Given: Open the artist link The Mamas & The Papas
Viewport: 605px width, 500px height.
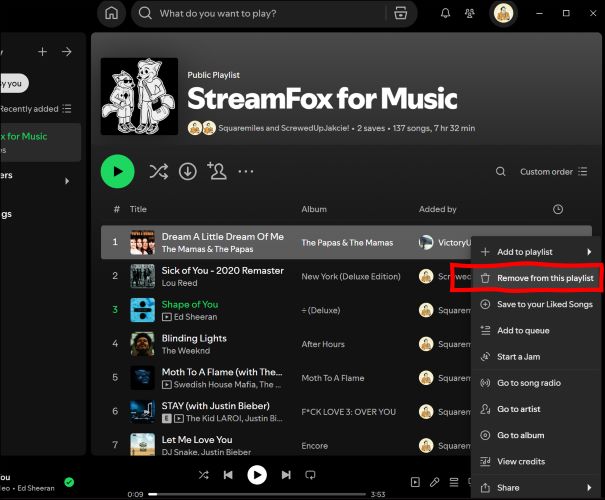Looking at the screenshot, I should click(x=208, y=249).
